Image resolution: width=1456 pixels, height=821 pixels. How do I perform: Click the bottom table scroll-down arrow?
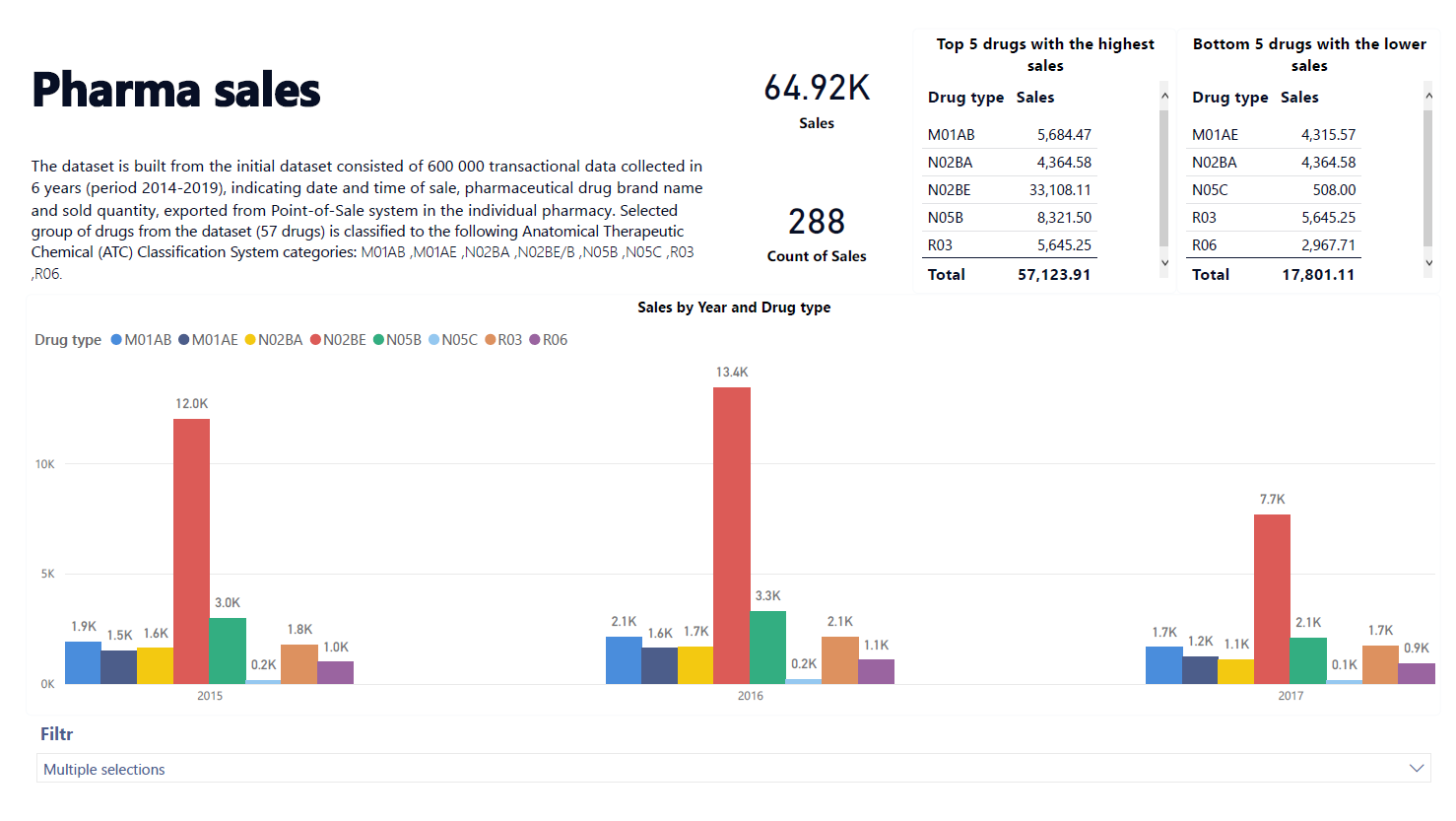coord(1428,263)
